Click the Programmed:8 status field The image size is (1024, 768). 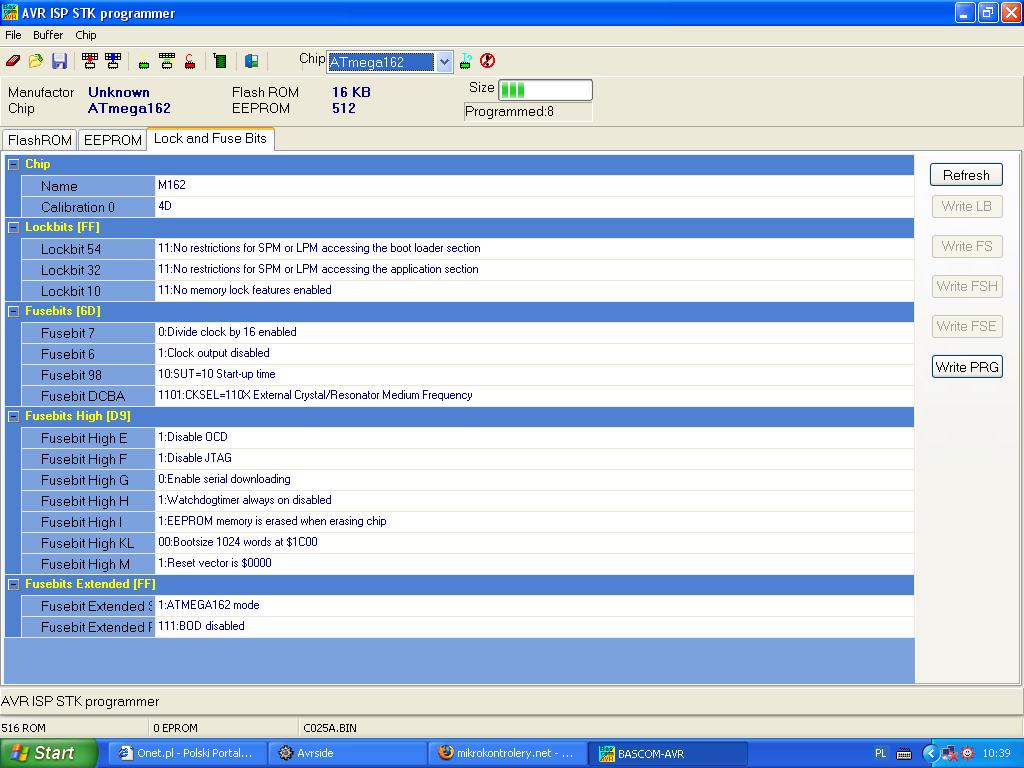[528, 112]
